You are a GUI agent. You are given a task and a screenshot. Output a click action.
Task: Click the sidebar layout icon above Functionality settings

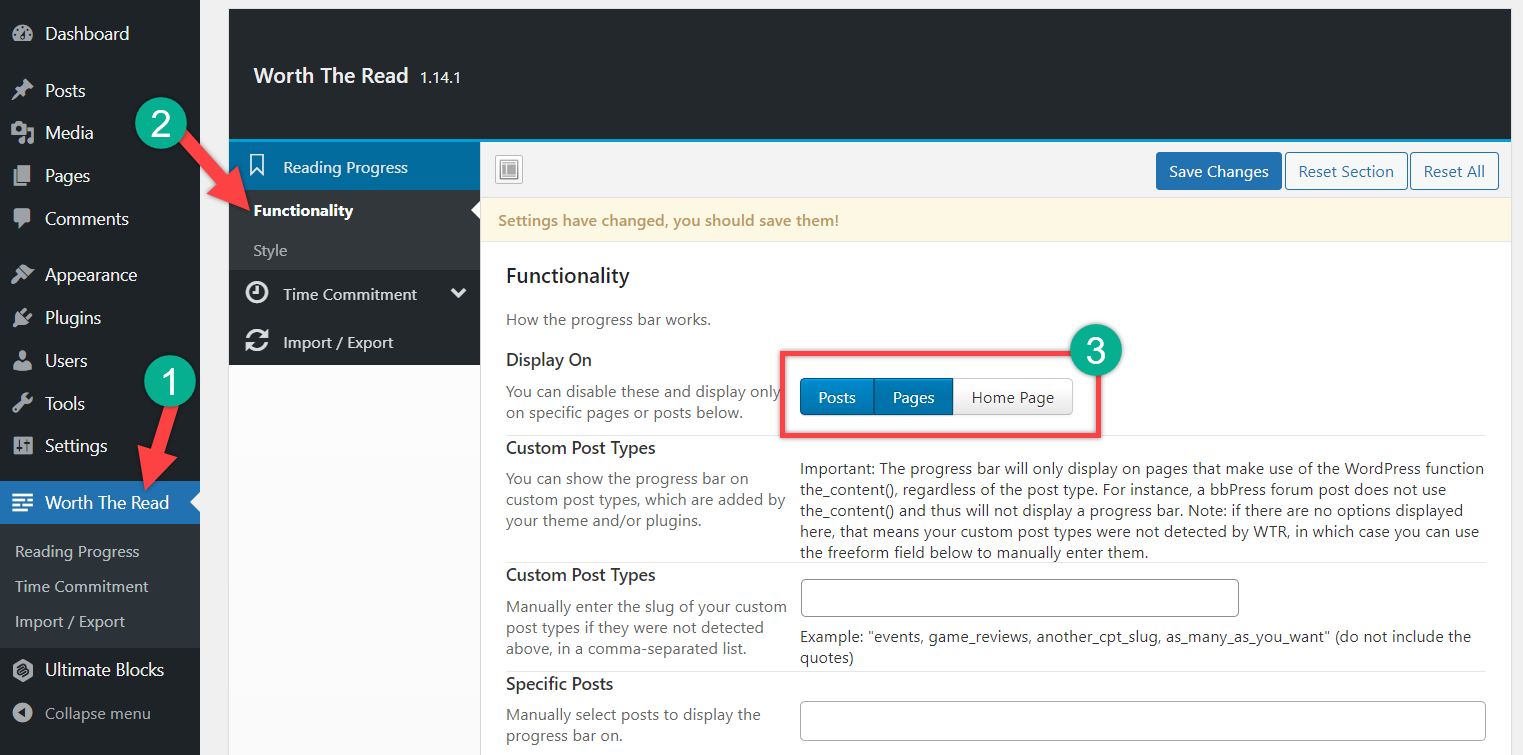pyautogui.click(x=509, y=170)
